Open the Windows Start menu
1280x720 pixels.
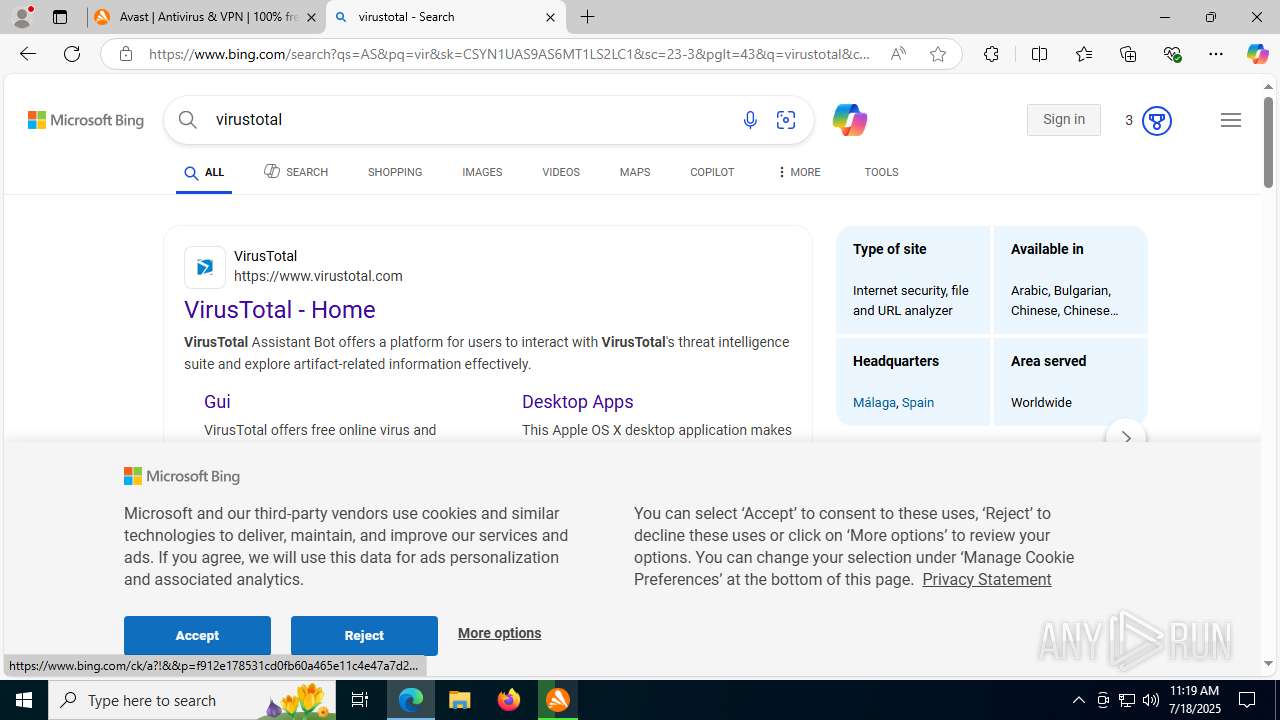[24, 700]
